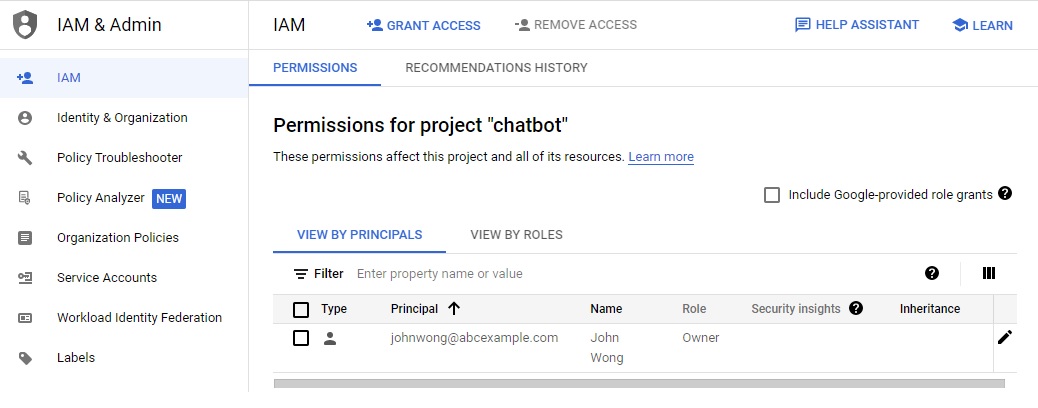This screenshot has height=408, width=1038.
Task: Click the Grant Access button
Action: (423, 25)
